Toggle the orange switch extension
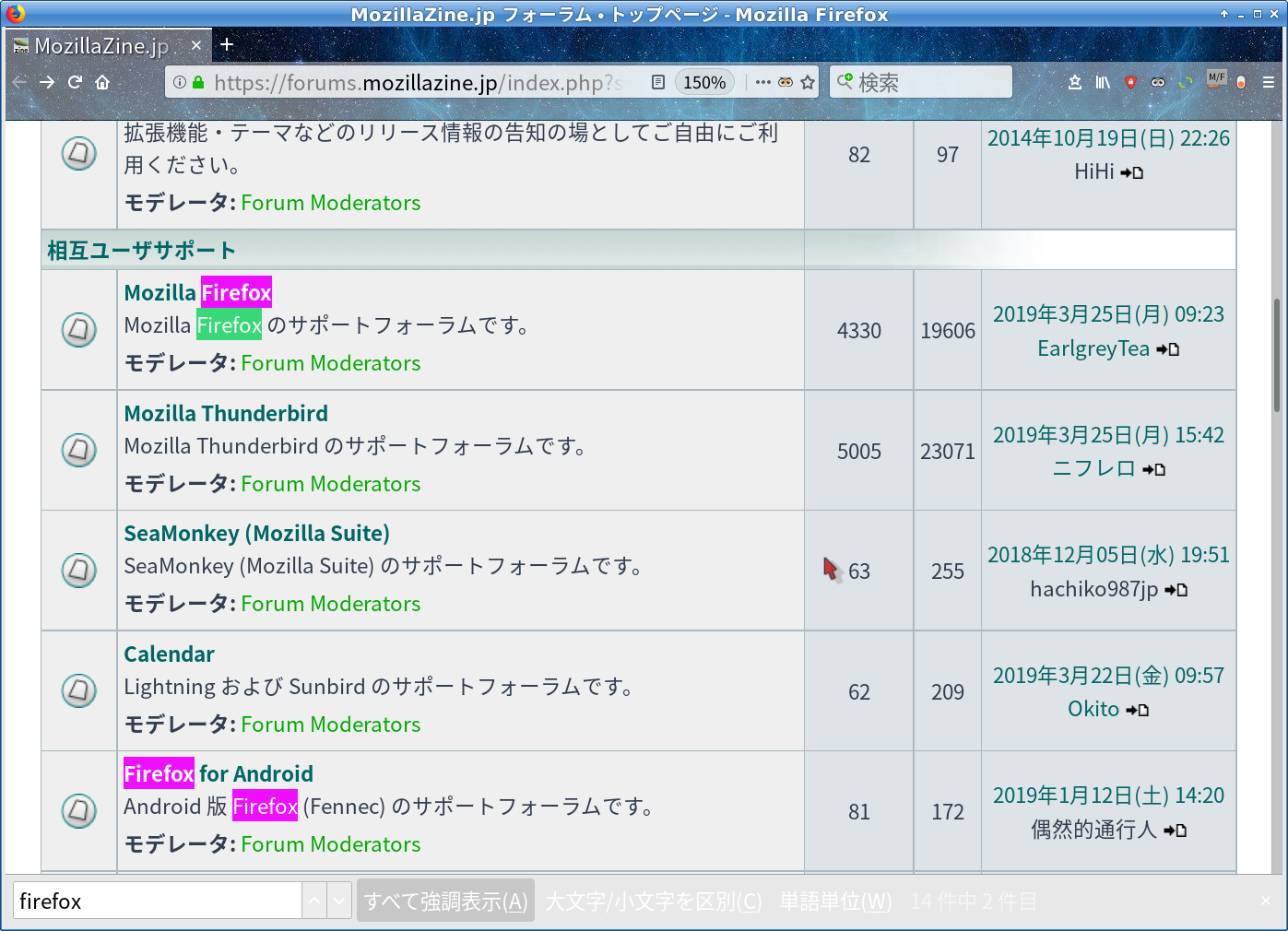Image resolution: width=1288 pixels, height=931 pixels. point(1241,82)
